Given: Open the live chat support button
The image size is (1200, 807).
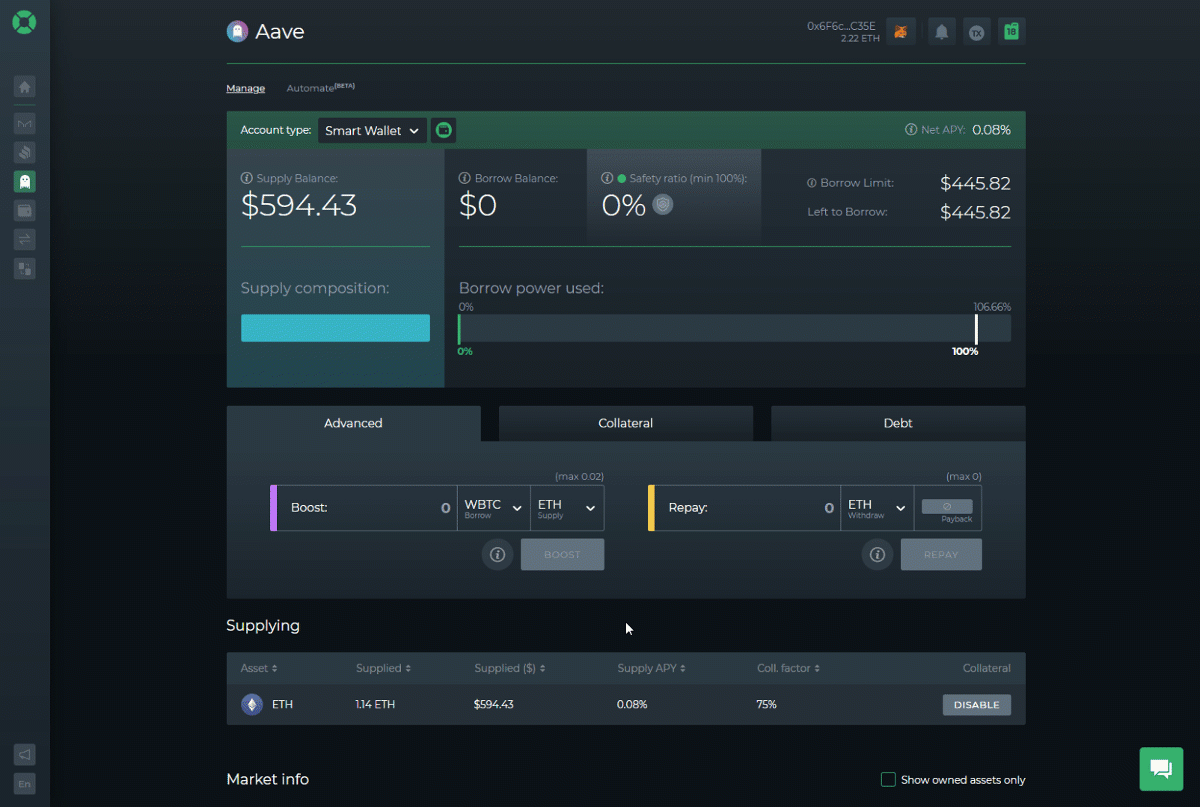Looking at the screenshot, I should [x=1161, y=769].
